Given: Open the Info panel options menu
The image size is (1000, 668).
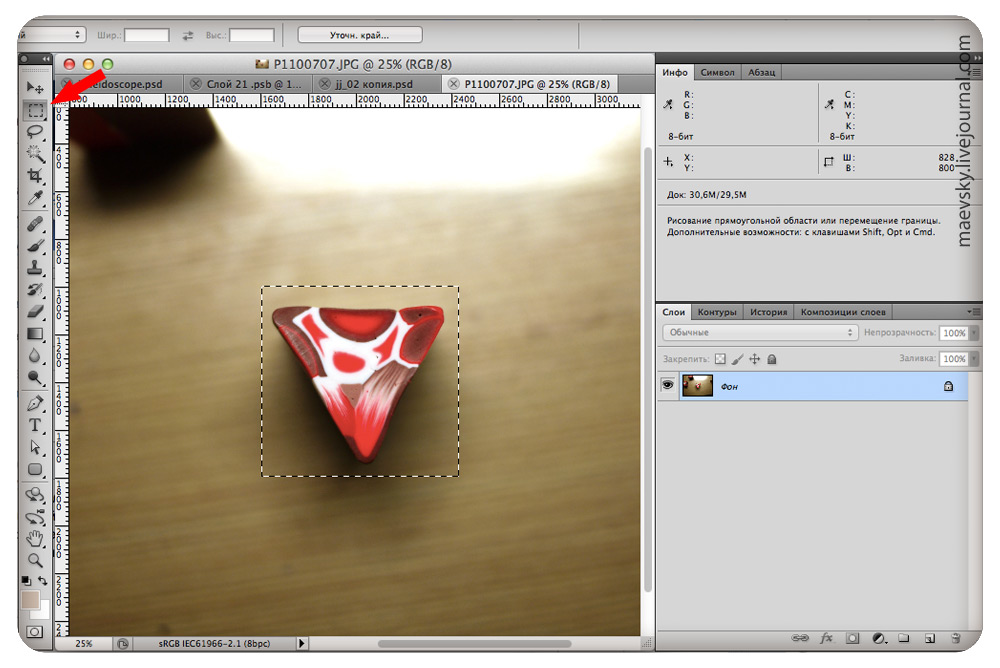Looking at the screenshot, I should coord(974,72).
